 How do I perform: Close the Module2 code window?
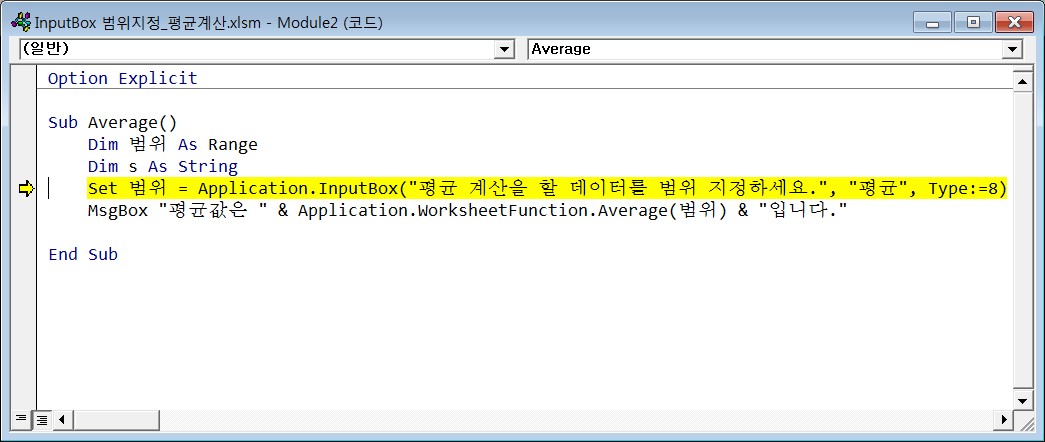1014,23
